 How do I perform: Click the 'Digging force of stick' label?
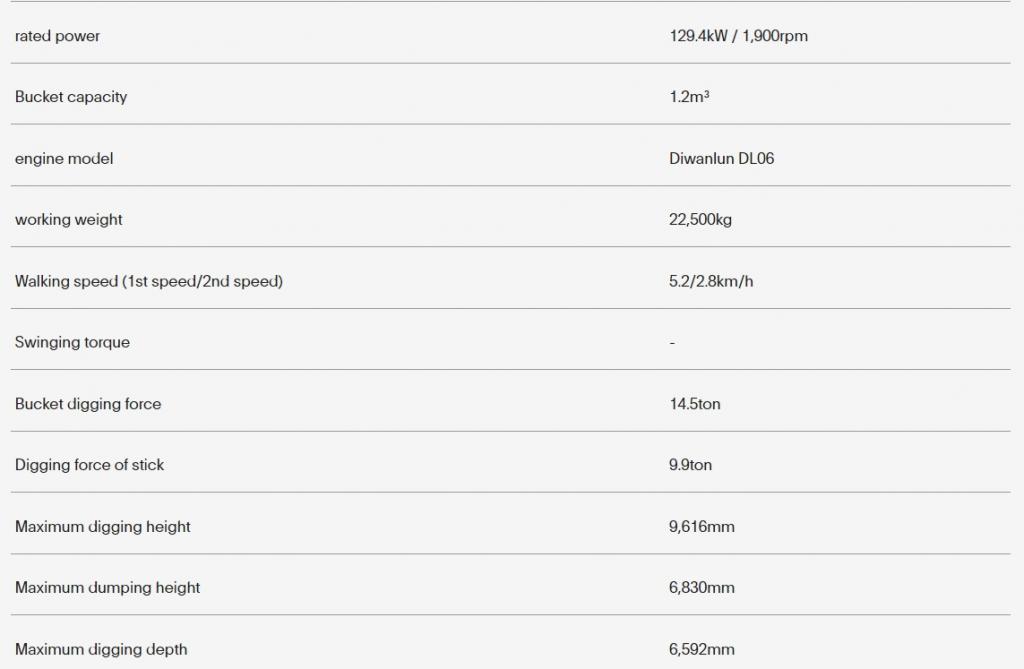(x=89, y=465)
